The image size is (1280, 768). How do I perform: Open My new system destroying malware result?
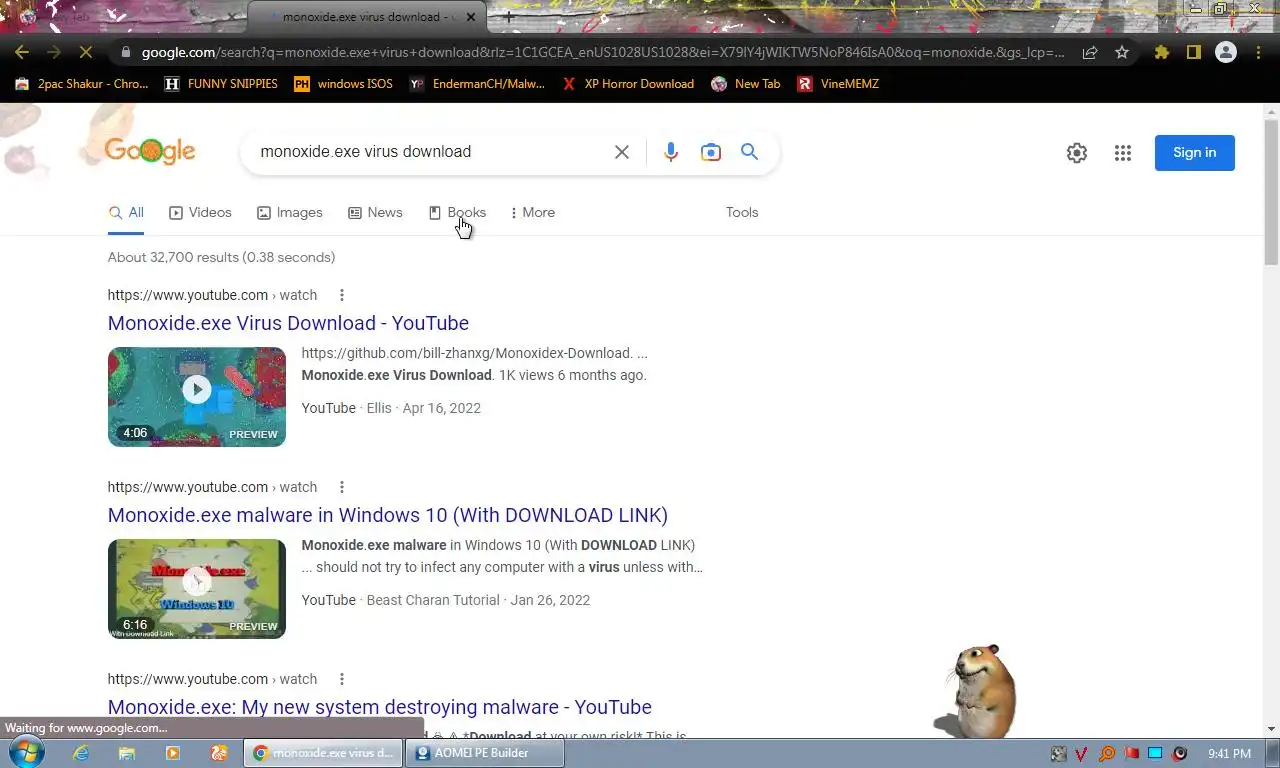tap(379, 707)
